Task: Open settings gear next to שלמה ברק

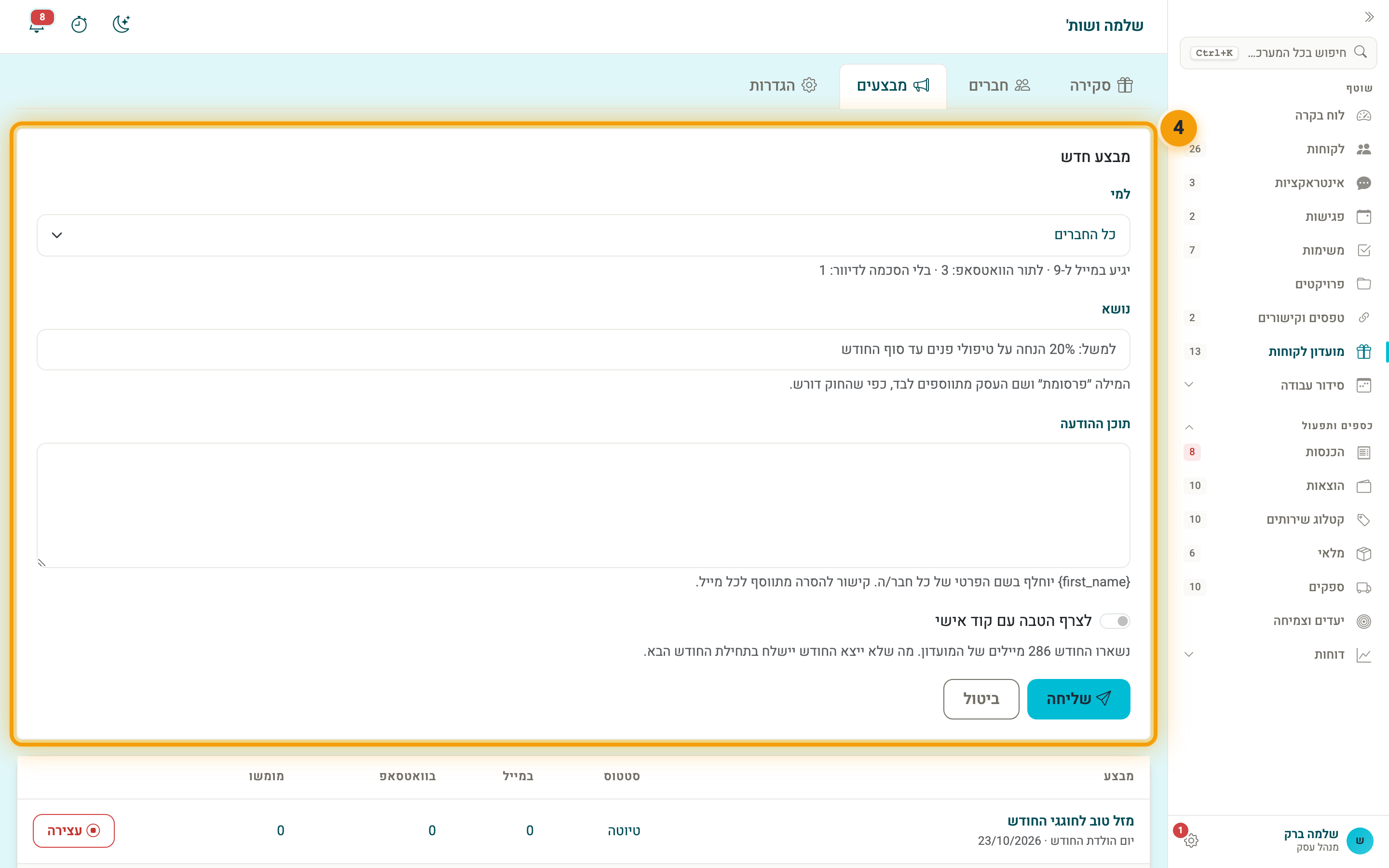Action: click(1191, 841)
